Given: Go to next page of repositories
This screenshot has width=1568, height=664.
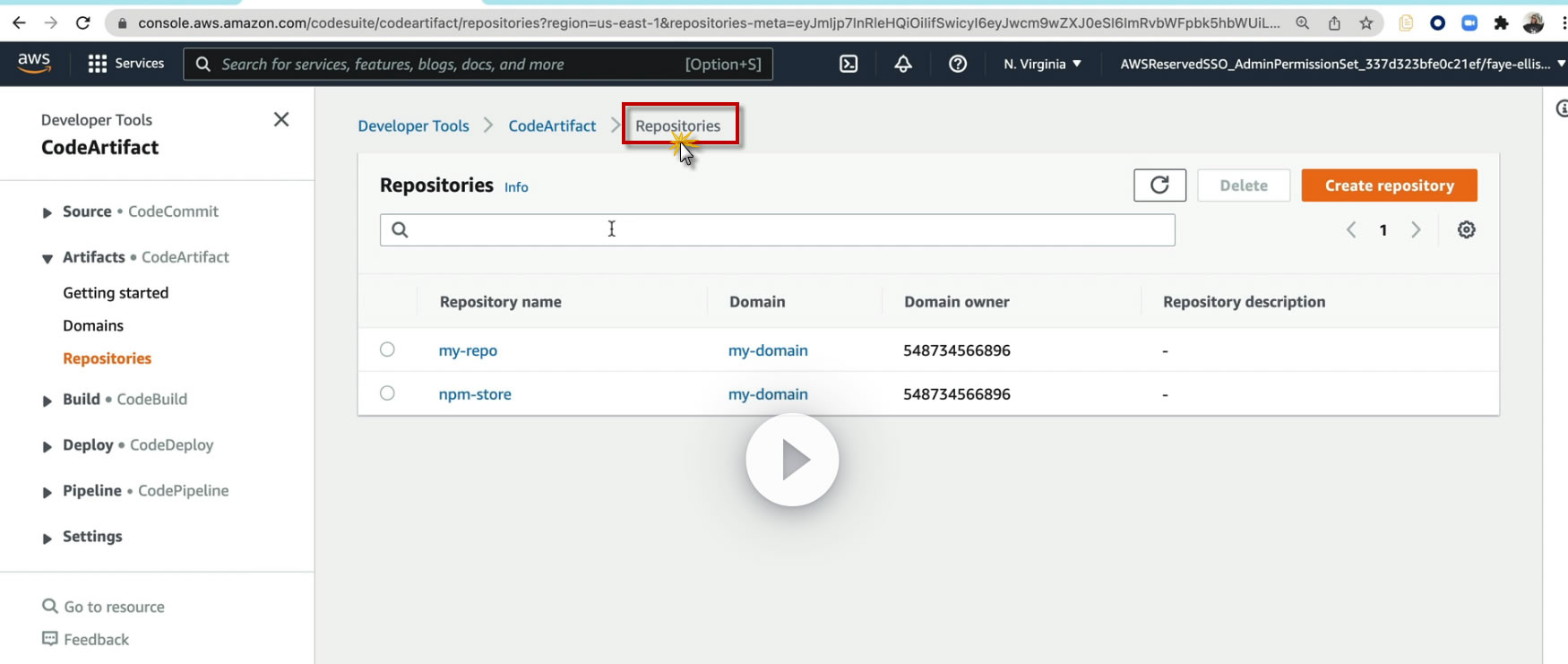Looking at the screenshot, I should tap(1416, 230).
